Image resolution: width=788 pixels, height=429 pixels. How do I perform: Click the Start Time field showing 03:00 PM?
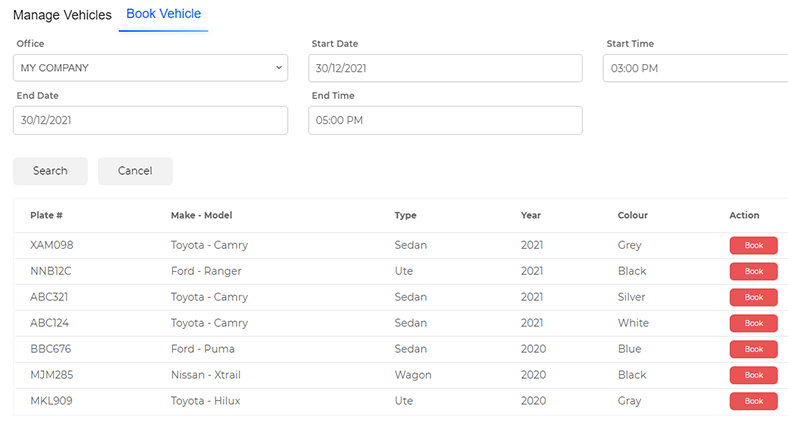coord(696,68)
